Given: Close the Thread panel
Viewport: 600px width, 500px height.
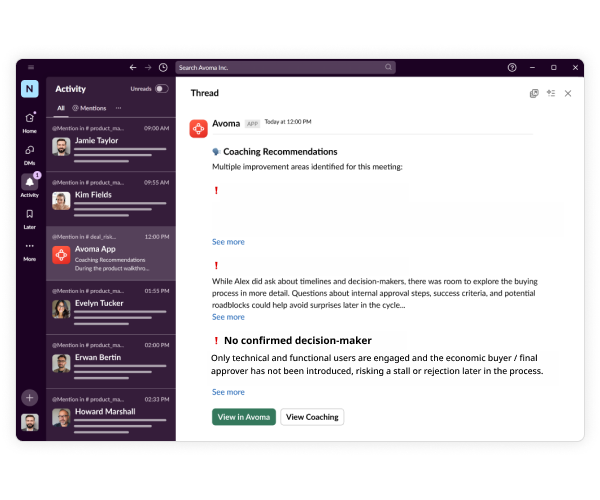Looking at the screenshot, I should click(x=568, y=93).
